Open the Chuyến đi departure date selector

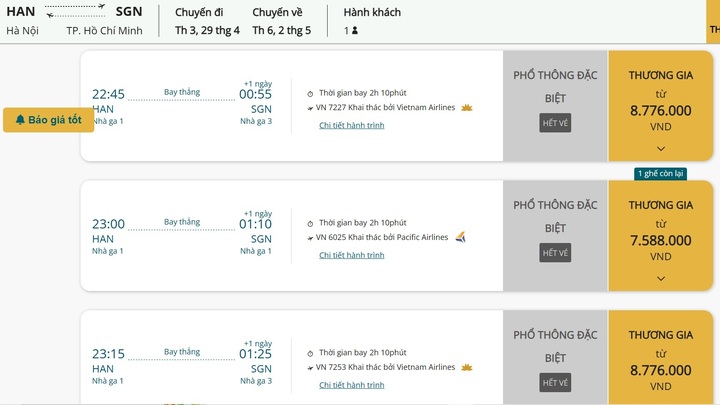[207, 21]
